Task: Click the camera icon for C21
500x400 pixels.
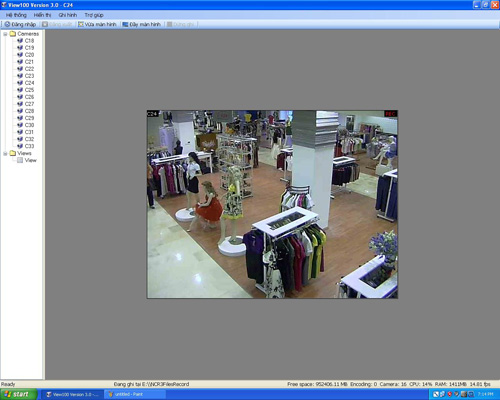Action: (x=20, y=62)
